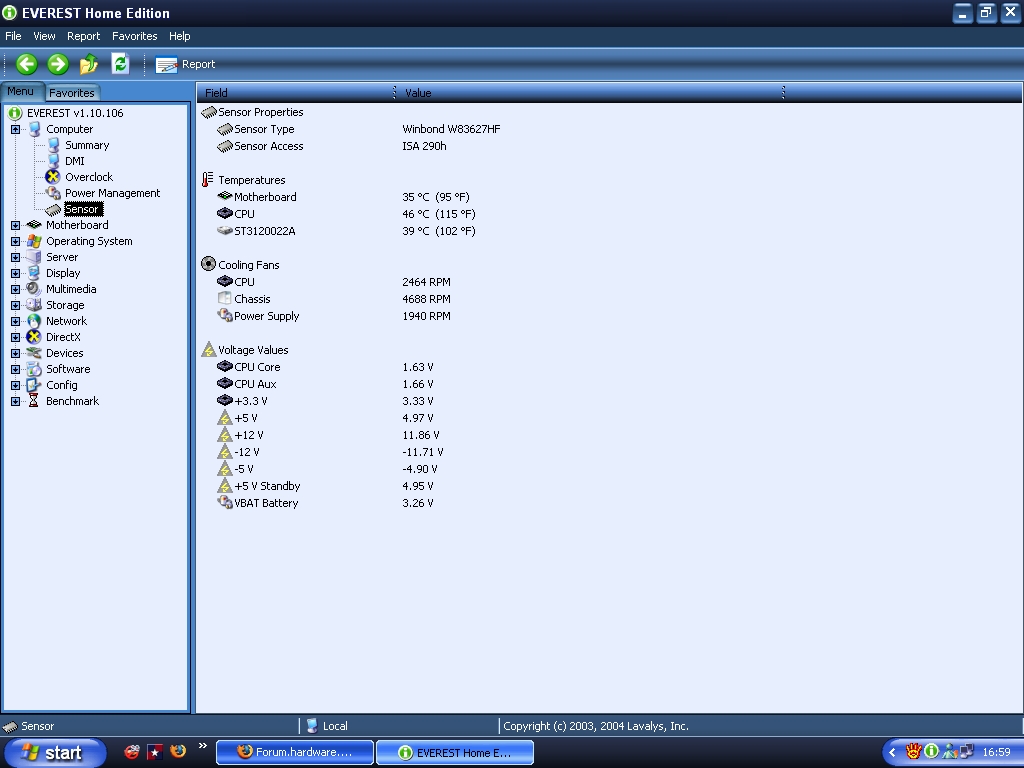The image size is (1024, 768).
Task: Expand the Multimedia tree node
Action: pyautogui.click(x=15, y=289)
